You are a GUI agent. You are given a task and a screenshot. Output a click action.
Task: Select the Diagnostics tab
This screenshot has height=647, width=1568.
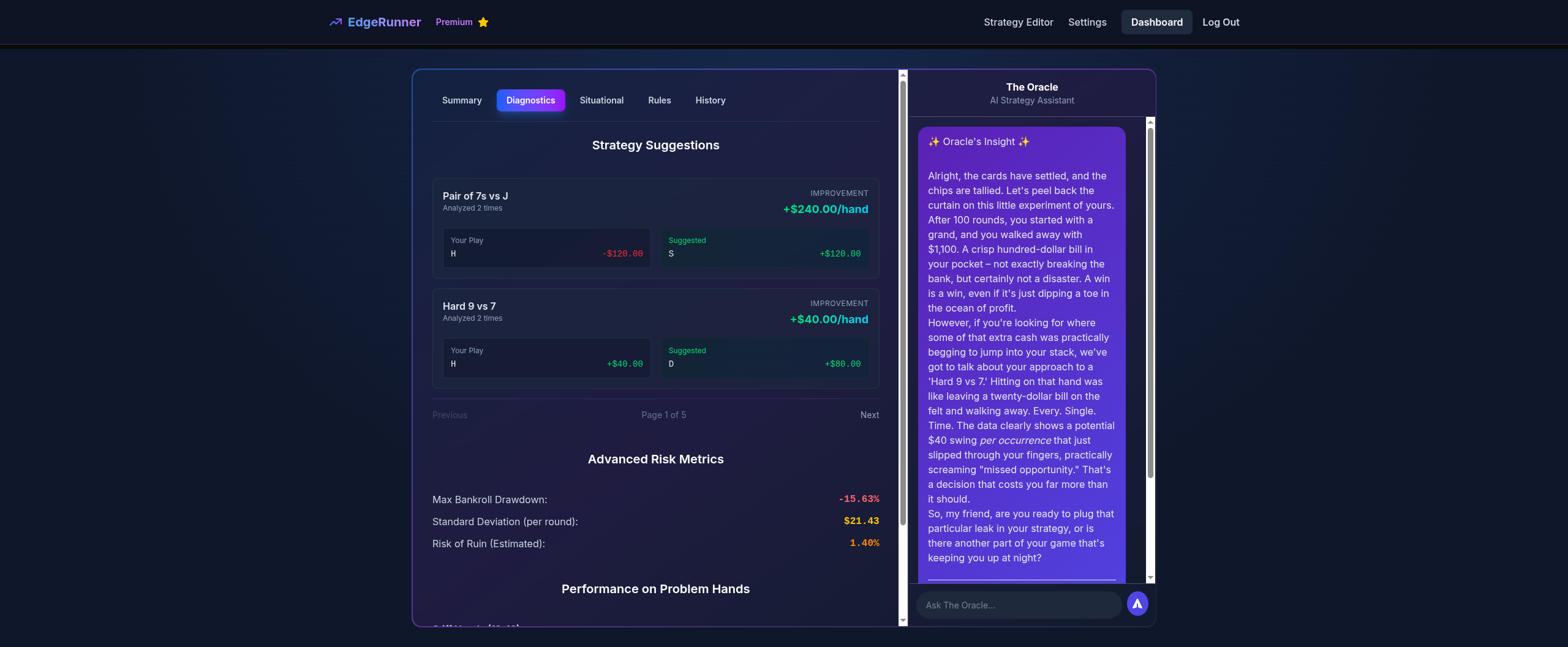coord(530,100)
